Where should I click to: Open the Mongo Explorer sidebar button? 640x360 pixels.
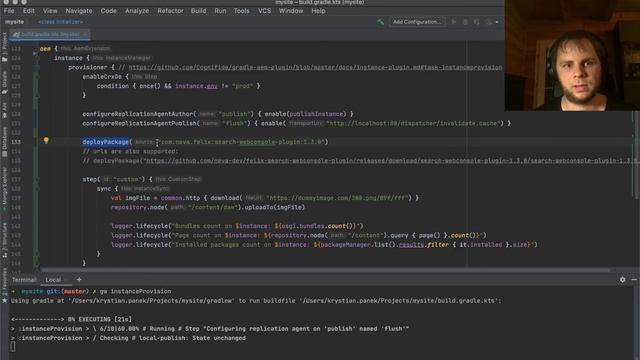(x=4, y=189)
